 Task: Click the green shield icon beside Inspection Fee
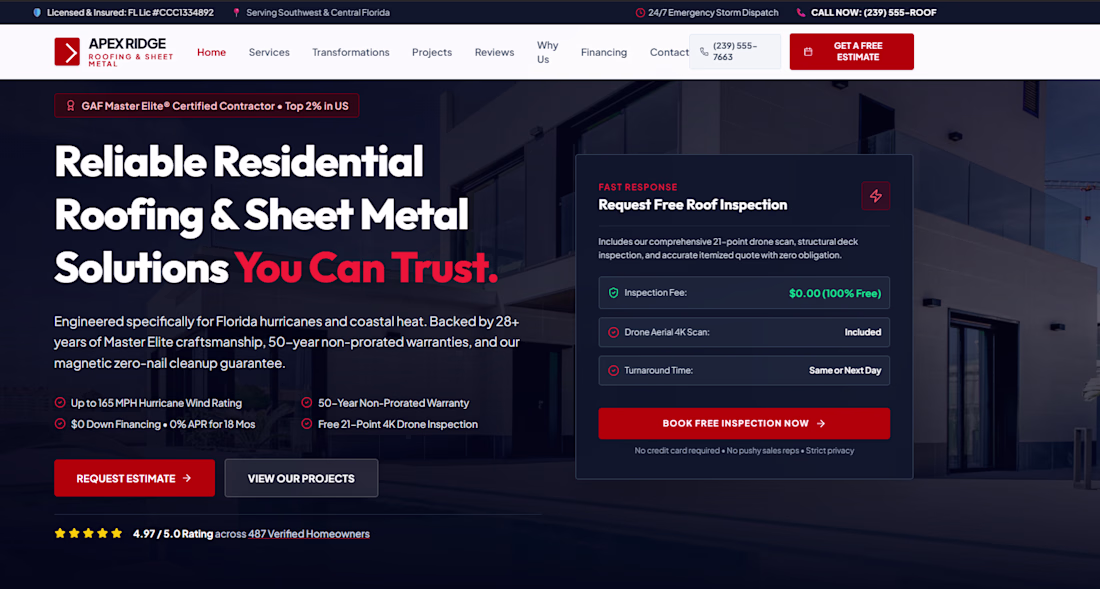tap(613, 293)
